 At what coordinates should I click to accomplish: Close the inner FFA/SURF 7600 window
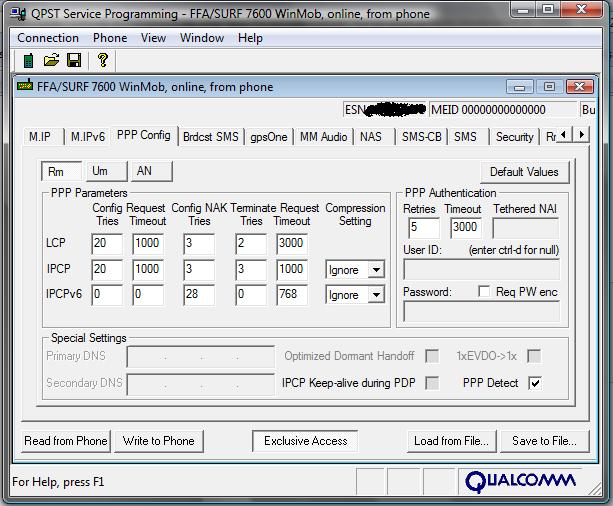(580, 87)
